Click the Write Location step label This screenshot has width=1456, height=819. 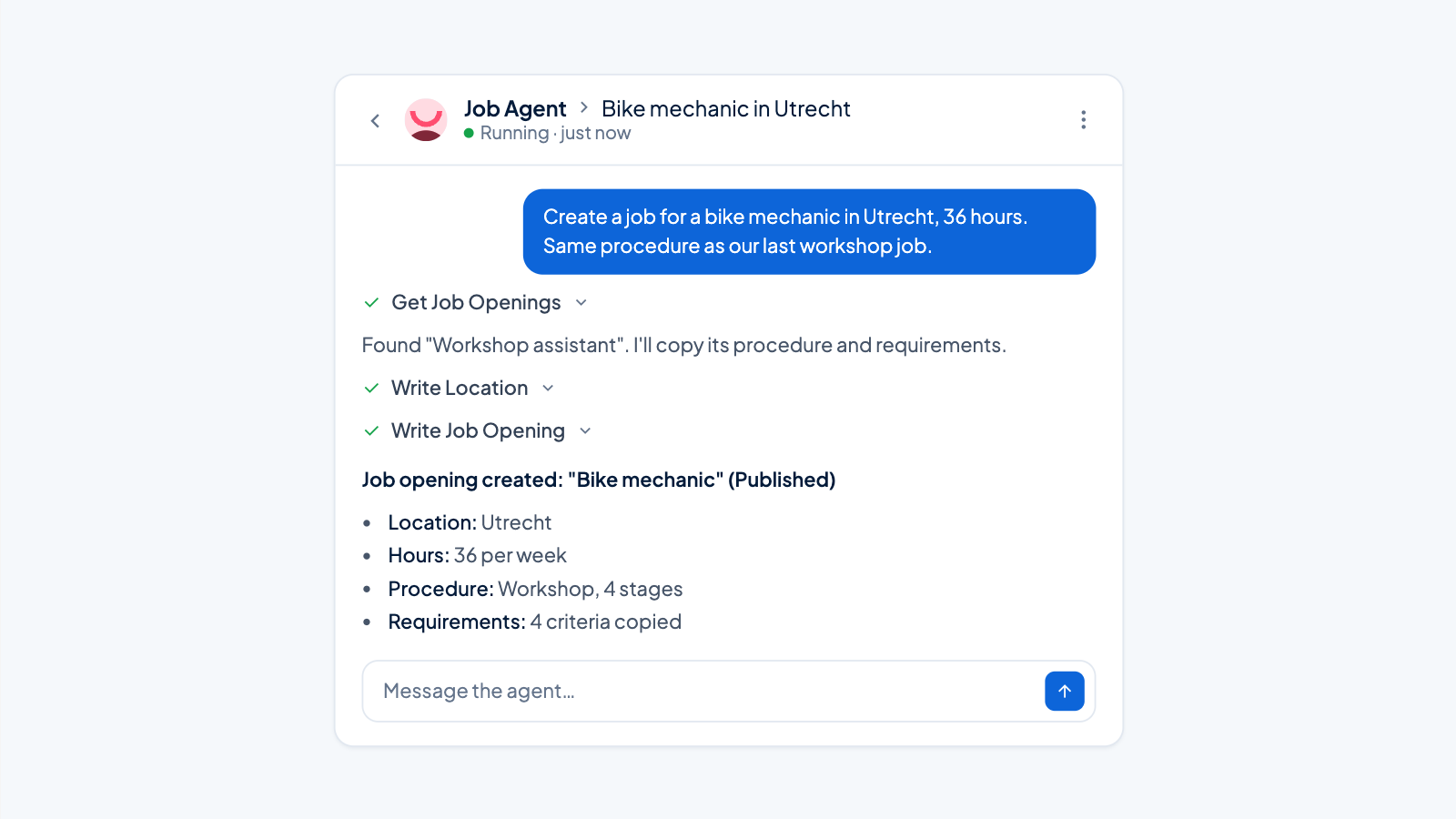[x=460, y=389]
